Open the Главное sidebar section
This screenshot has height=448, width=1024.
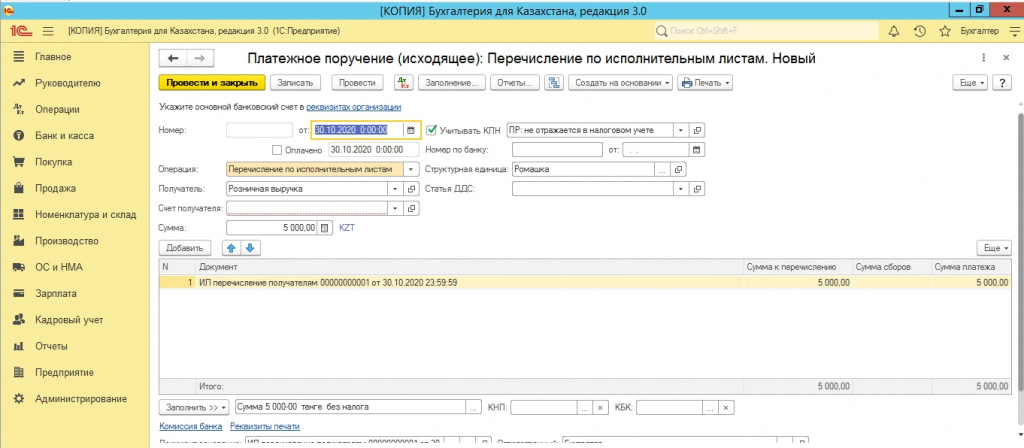tap(53, 57)
